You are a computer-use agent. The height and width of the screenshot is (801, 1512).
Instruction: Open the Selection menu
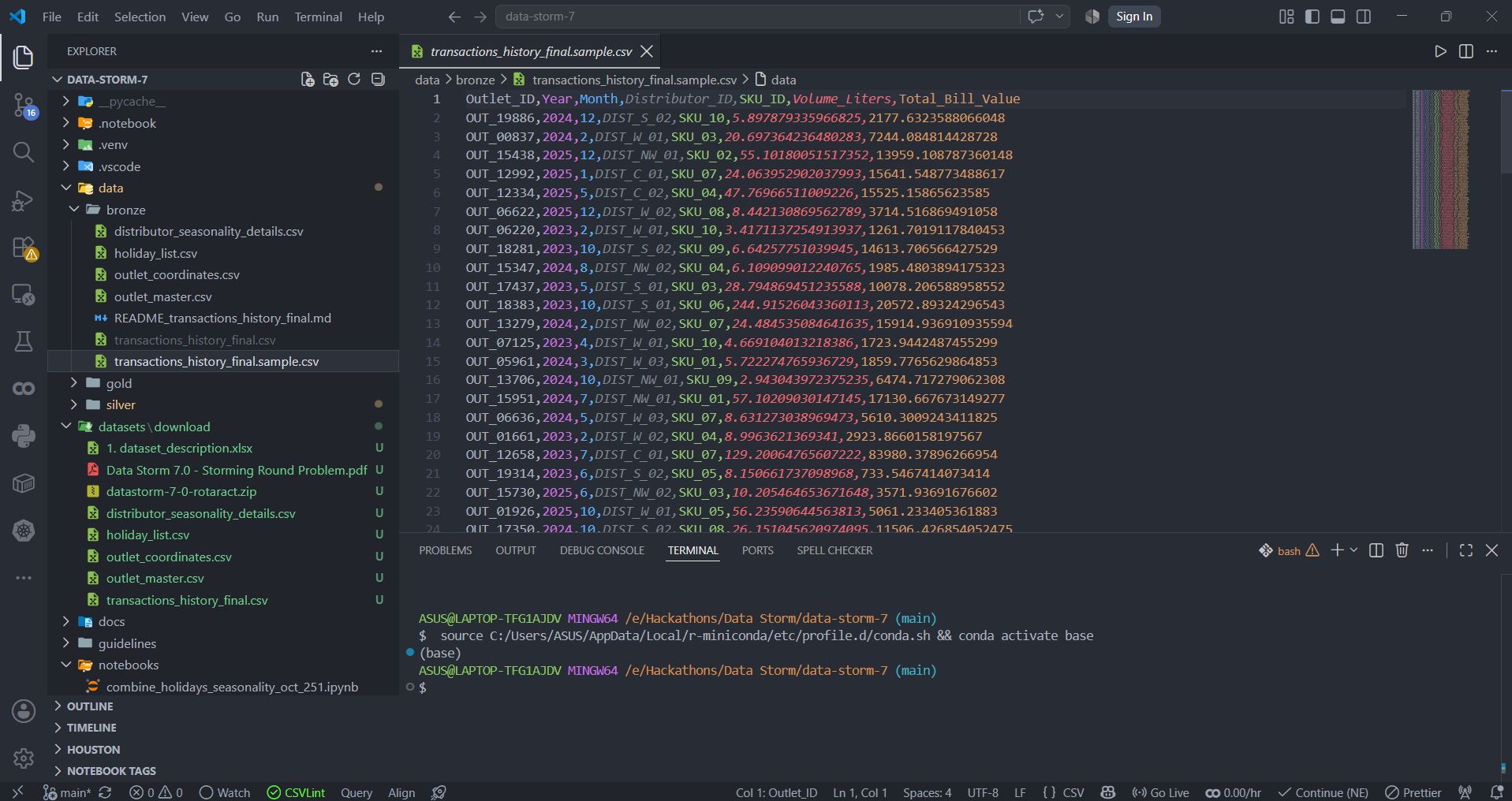(x=140, y=17)
